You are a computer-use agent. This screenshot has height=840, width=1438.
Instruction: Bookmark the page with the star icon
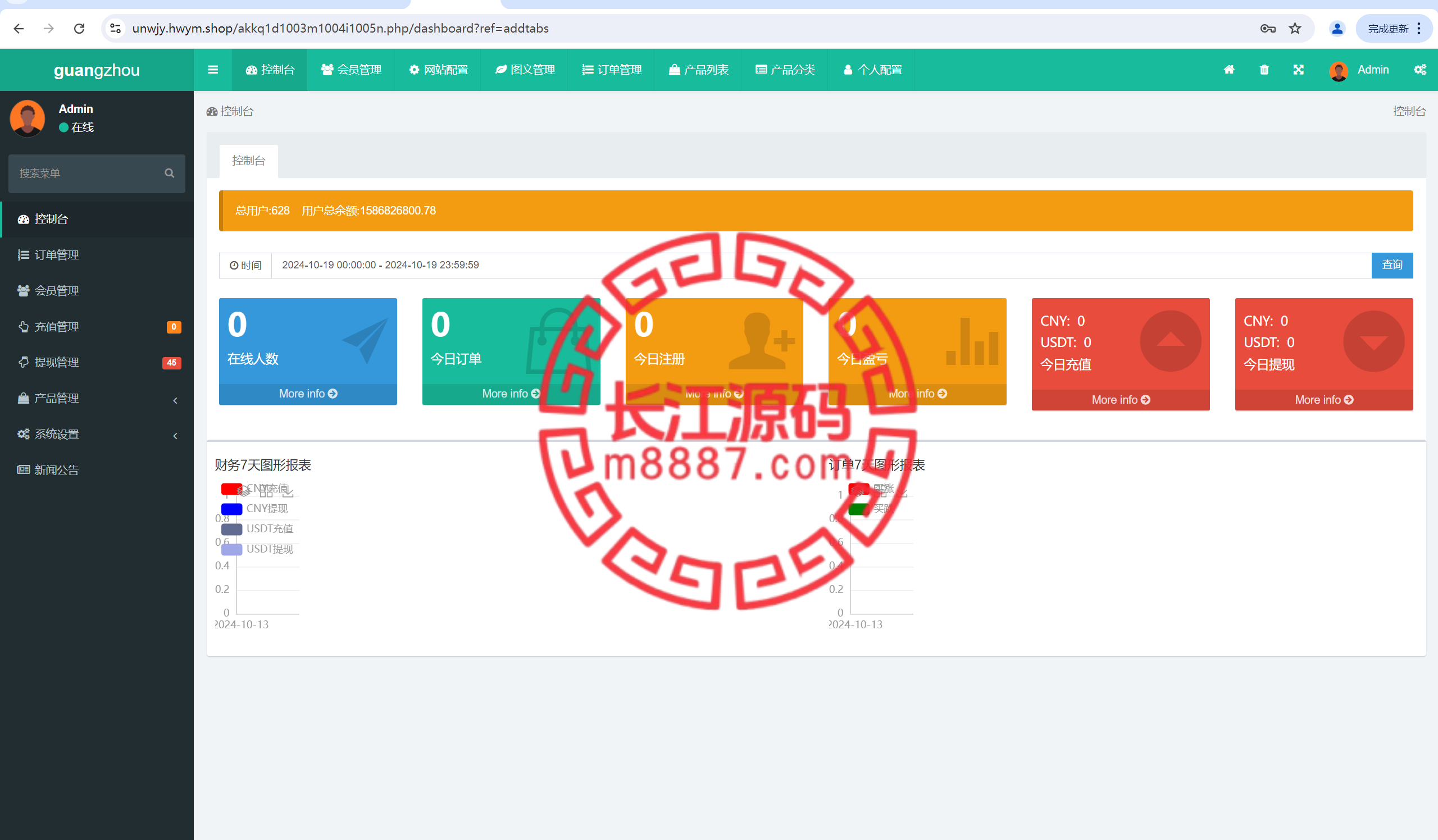pyautogui.click(x=1295, y=29)
